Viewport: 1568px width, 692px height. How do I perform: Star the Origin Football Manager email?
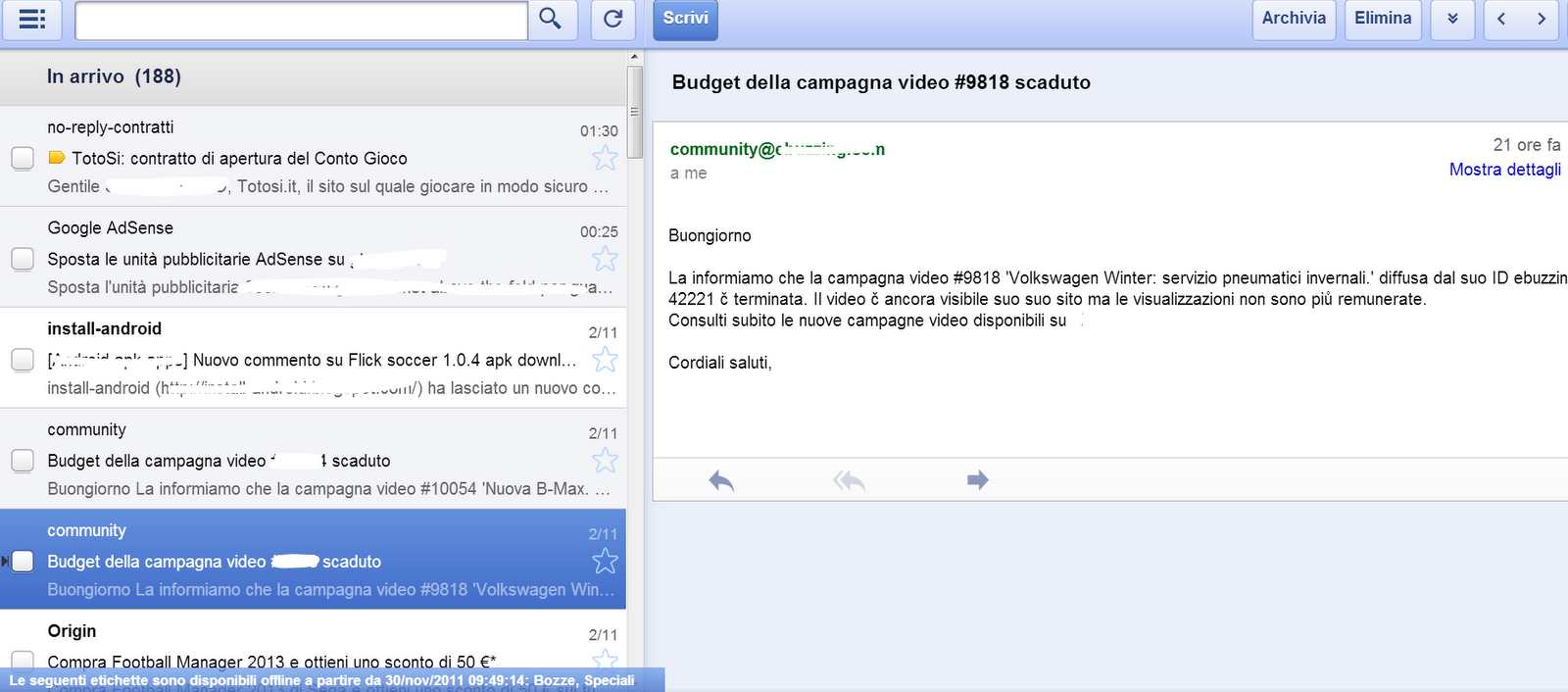[605, 661]
